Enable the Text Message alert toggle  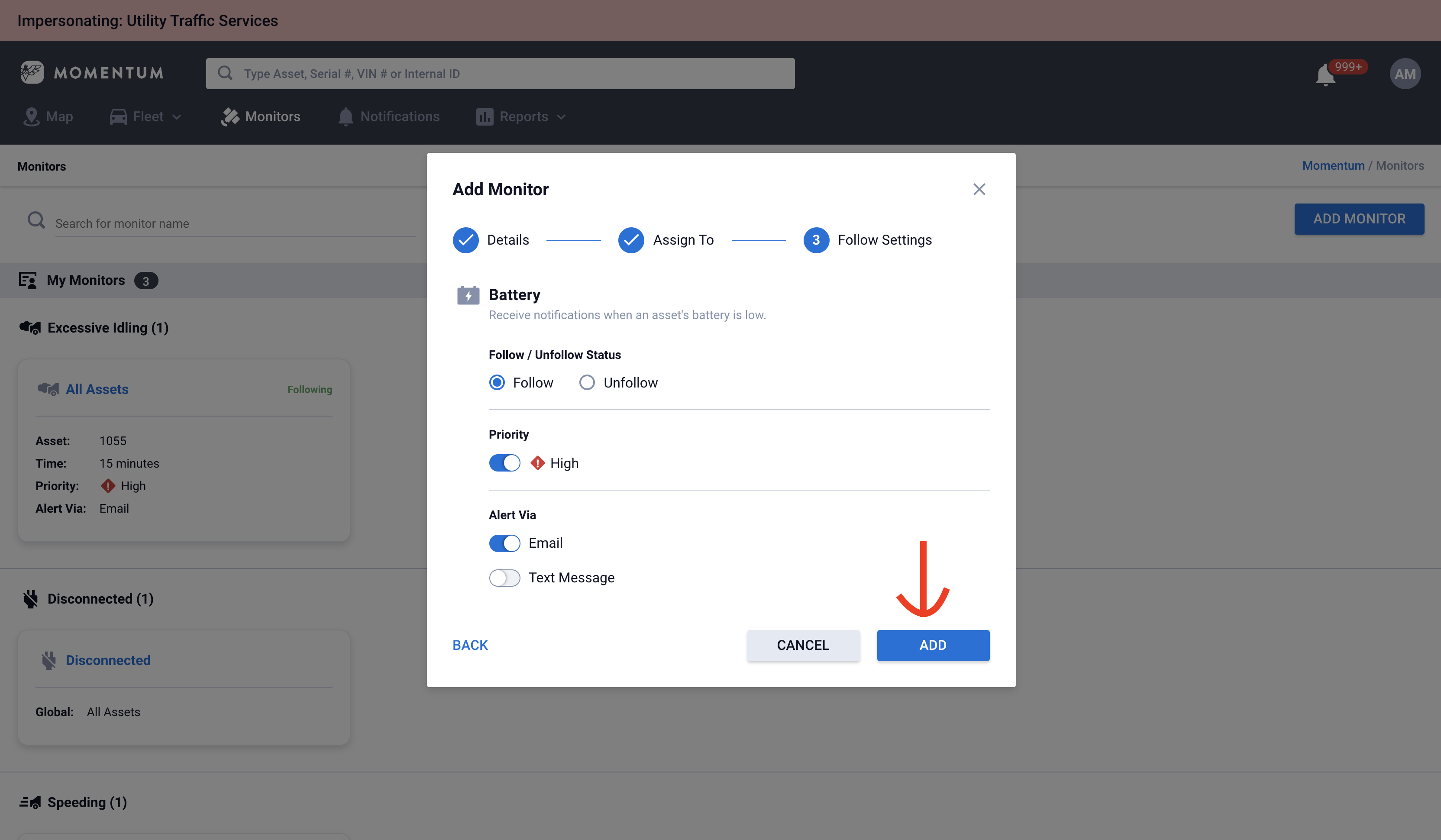pyautogui.click(x=504, y=578)
